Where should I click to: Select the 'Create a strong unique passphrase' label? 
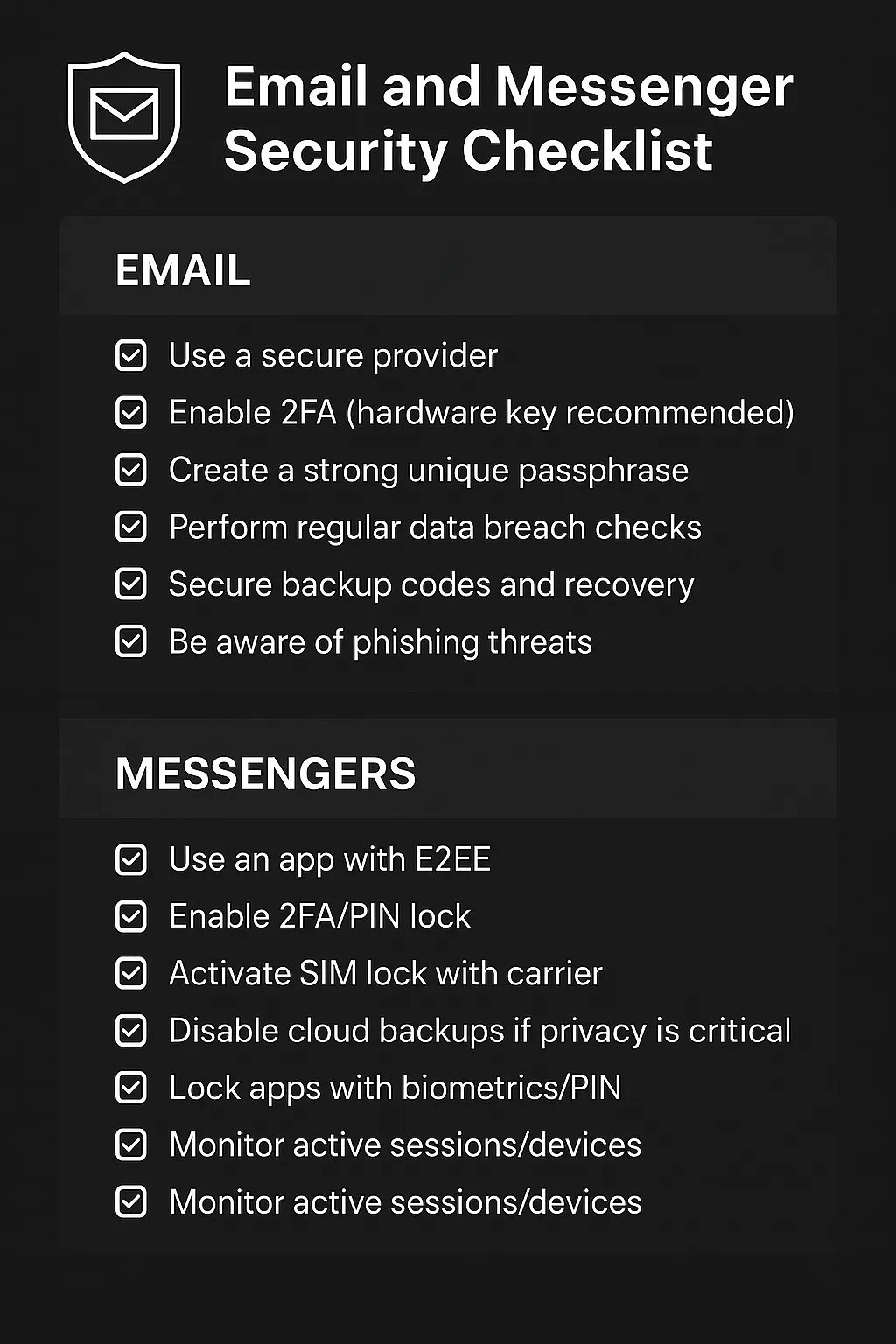tap(429, 471)
